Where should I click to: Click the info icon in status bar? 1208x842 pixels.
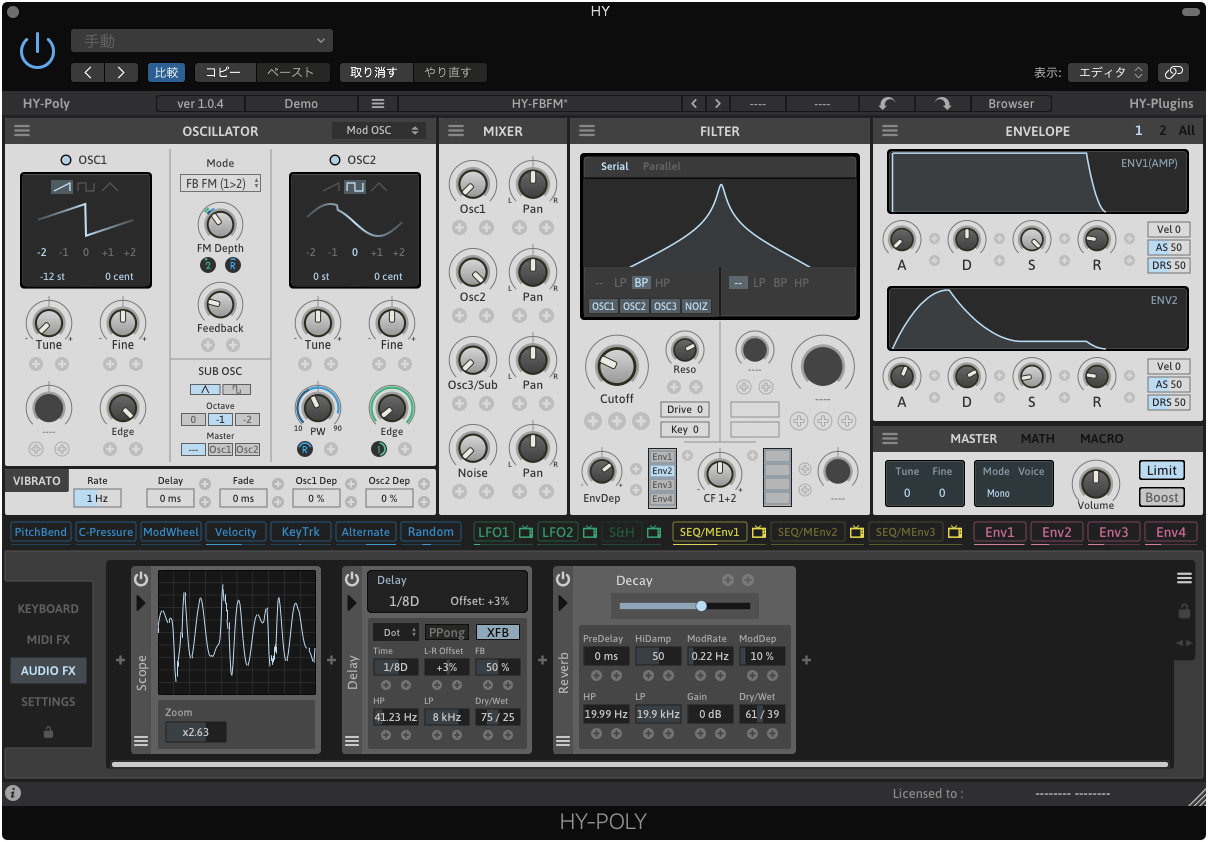13,793
